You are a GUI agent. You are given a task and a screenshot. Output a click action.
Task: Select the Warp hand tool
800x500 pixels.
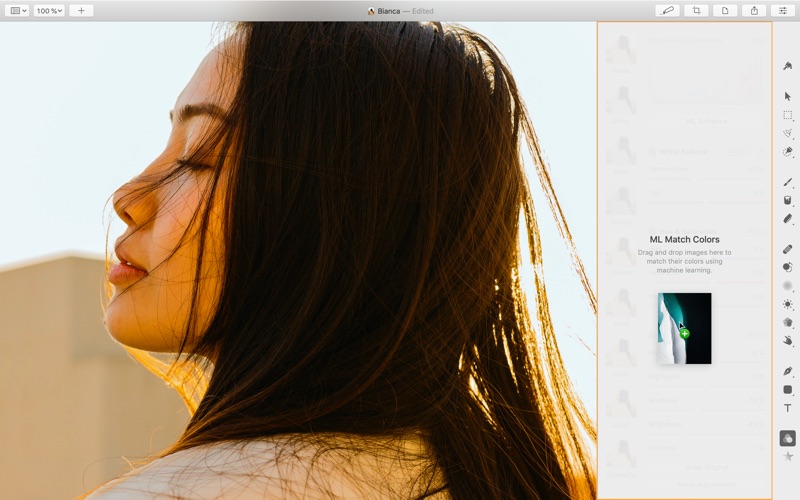(788, 341)
